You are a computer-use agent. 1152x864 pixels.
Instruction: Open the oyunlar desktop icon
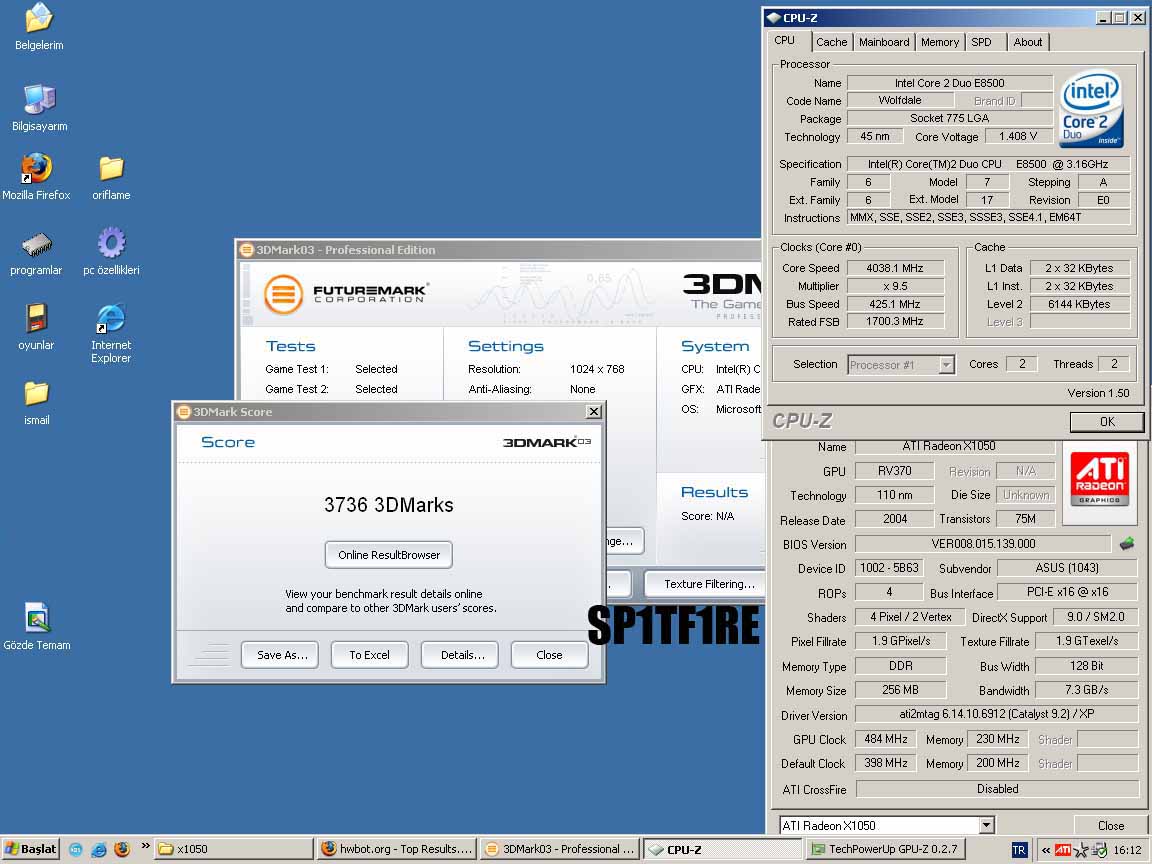[x=36, y=327]
